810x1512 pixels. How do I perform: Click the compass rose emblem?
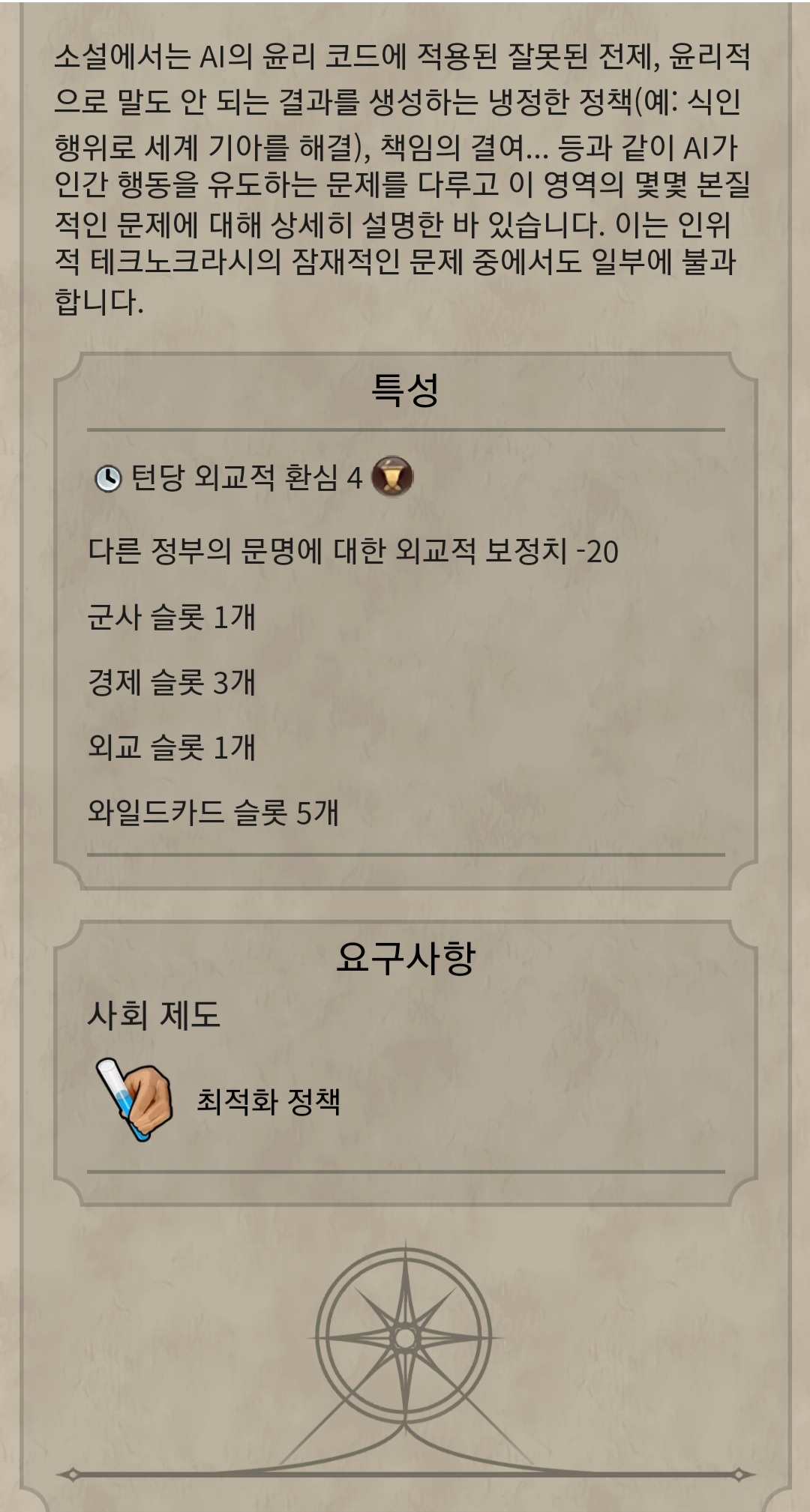point(405,1337)
